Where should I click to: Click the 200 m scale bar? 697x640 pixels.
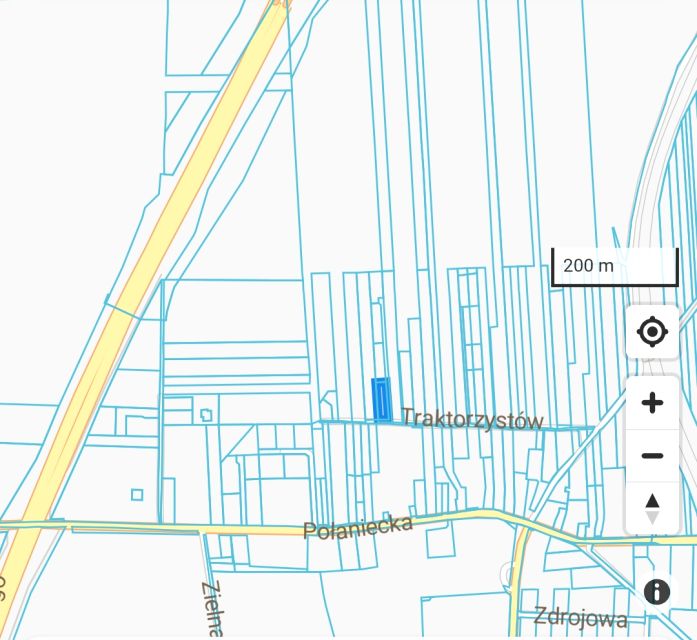pyautogui.click(x=615, y=267)
